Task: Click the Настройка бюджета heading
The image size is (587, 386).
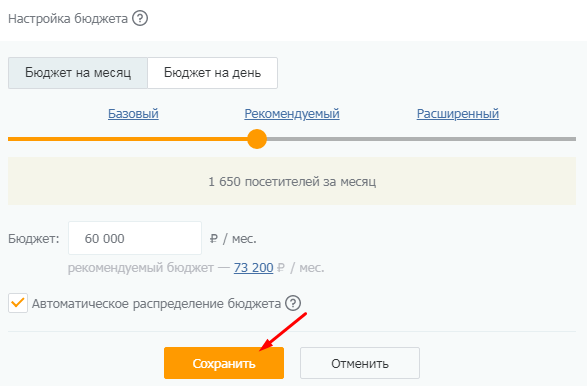Action: click(x=68, y=18)
